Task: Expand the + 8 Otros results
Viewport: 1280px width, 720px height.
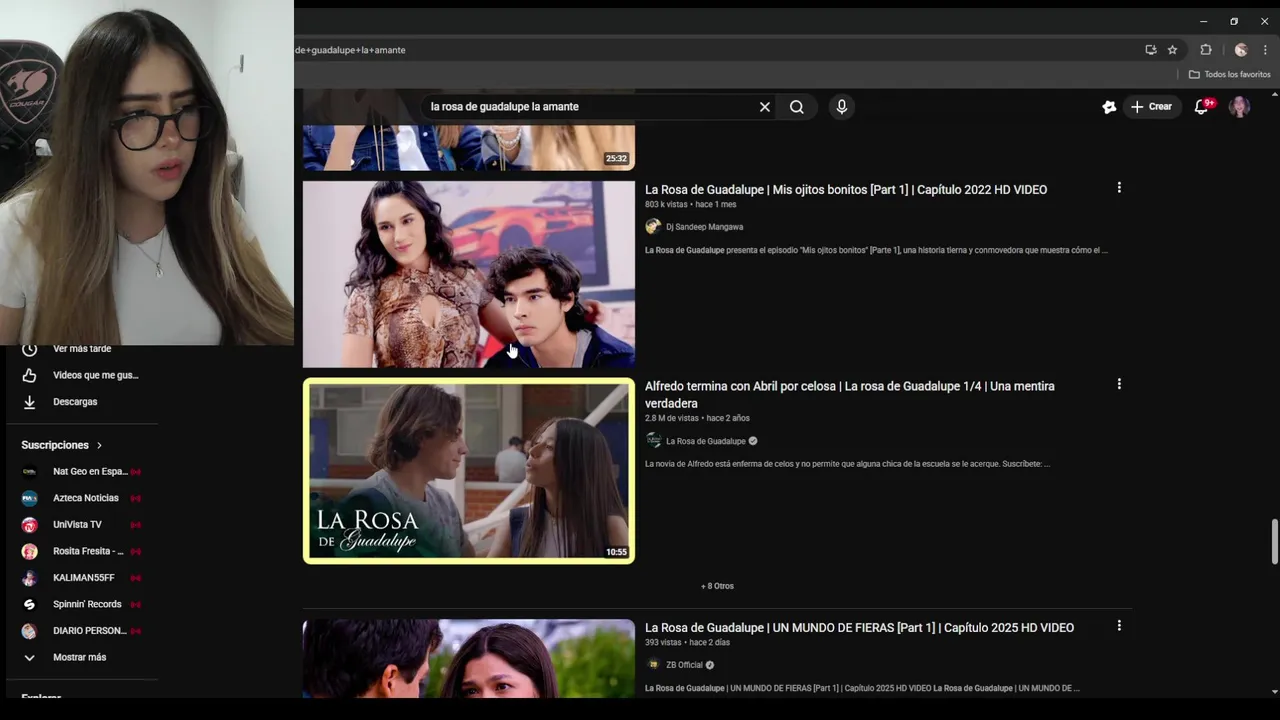Action: [x=717, y=586]
